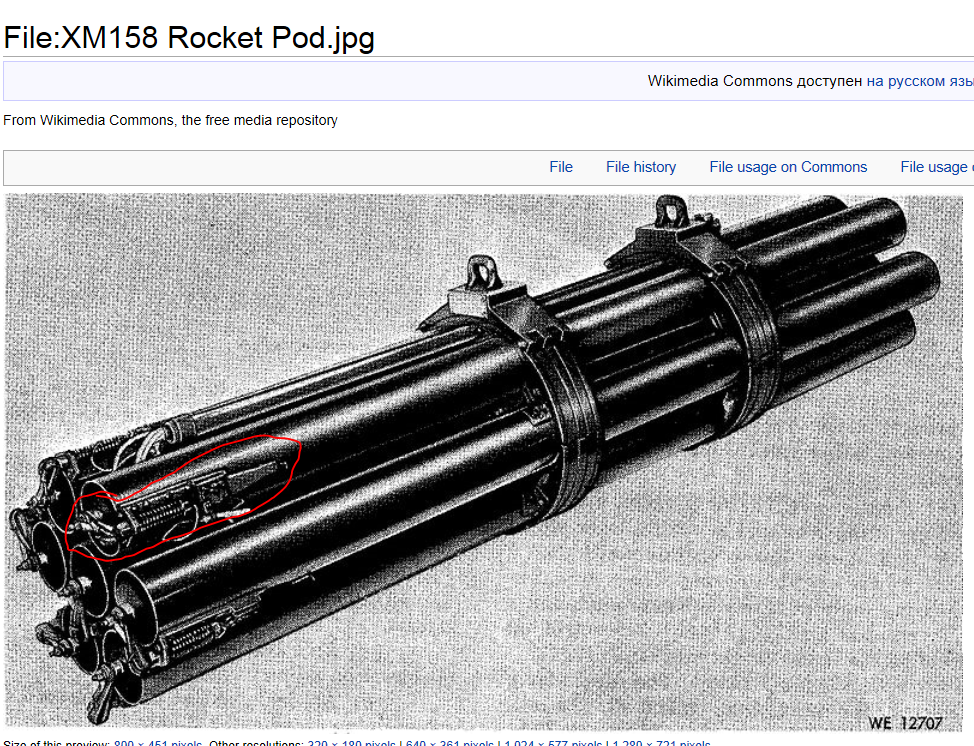Viewport: 974px width, 746px height.
Task: Open the File tab
Action: (x=560, y=167)
